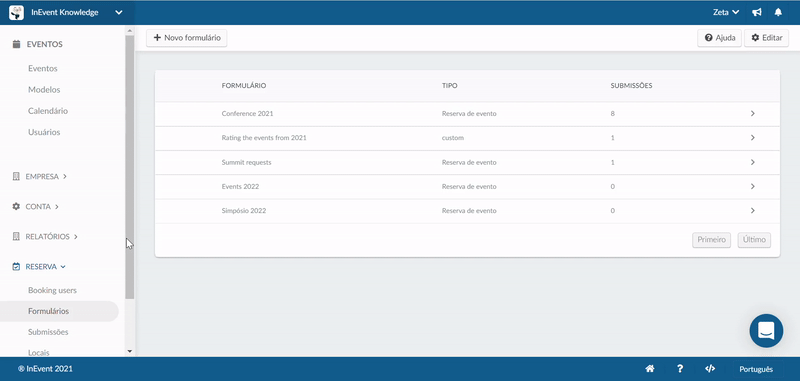Click the InEvent Knowledge logo icon
Viewport: 800px width, 381px height.
pos(16,13)
